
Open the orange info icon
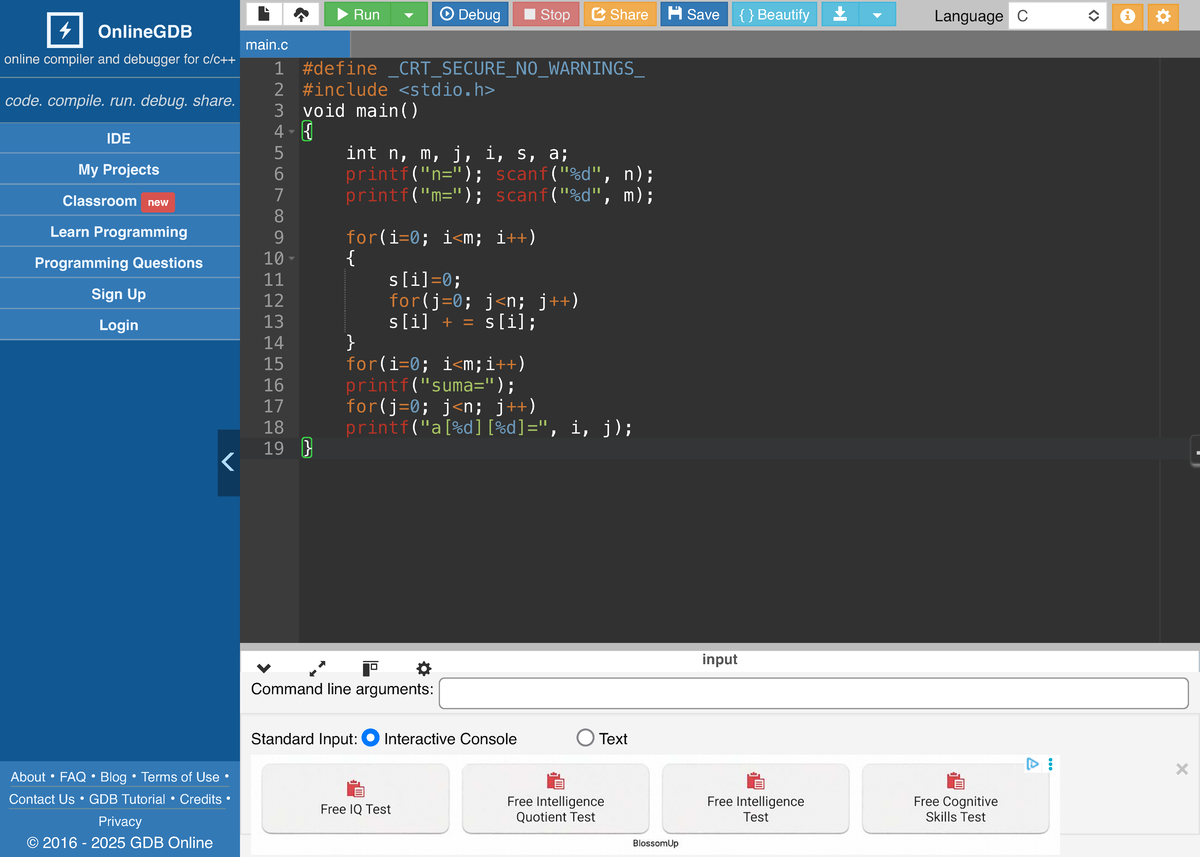click(x=1127, y=16)
